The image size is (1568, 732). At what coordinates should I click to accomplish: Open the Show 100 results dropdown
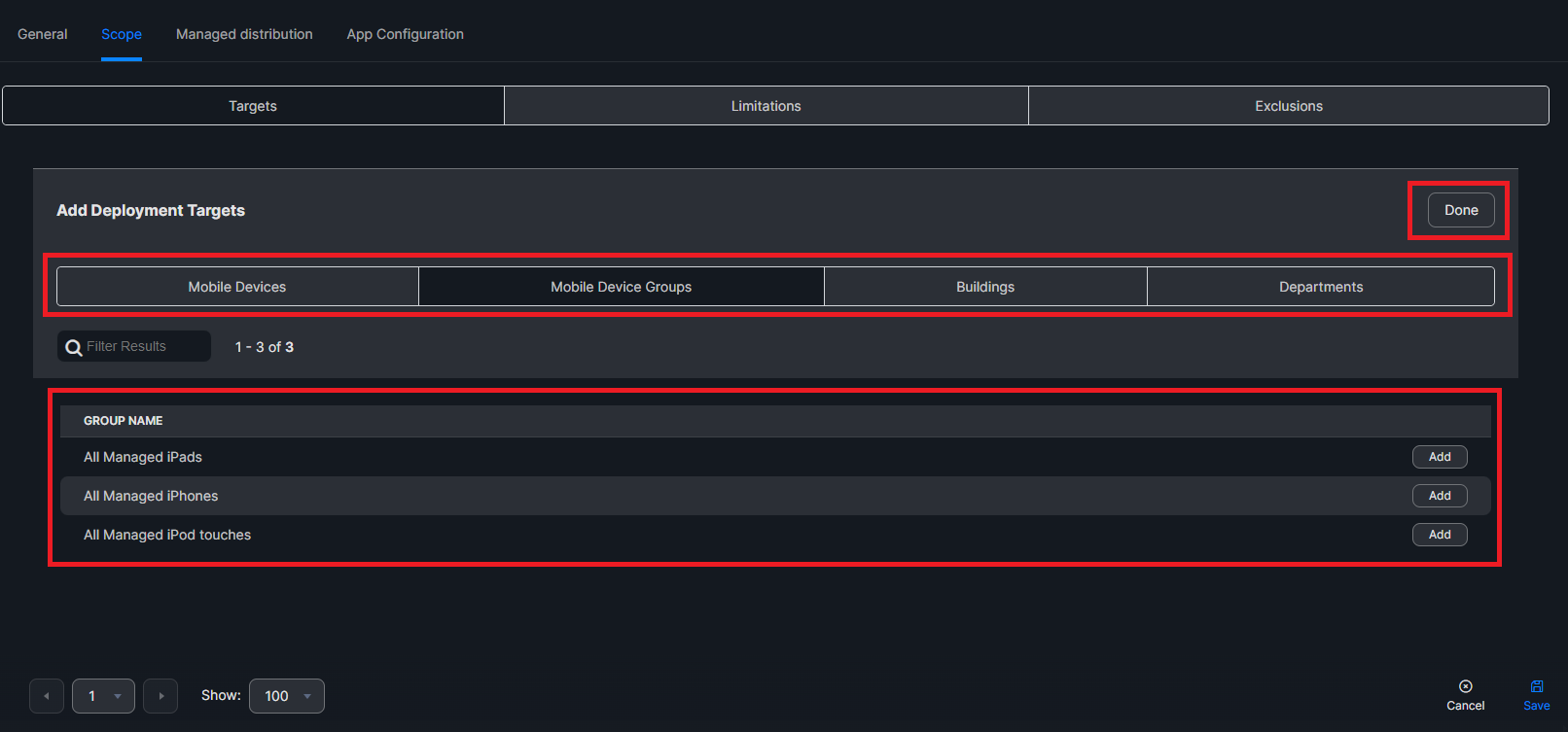(x=287, y=696)
